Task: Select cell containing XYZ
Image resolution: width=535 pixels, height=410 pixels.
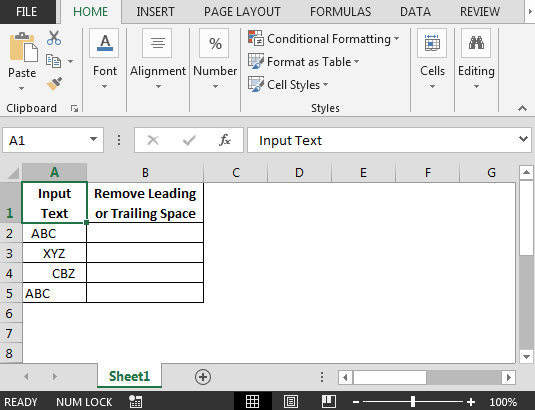Action: pyautogui.click(x=54, y=253)
